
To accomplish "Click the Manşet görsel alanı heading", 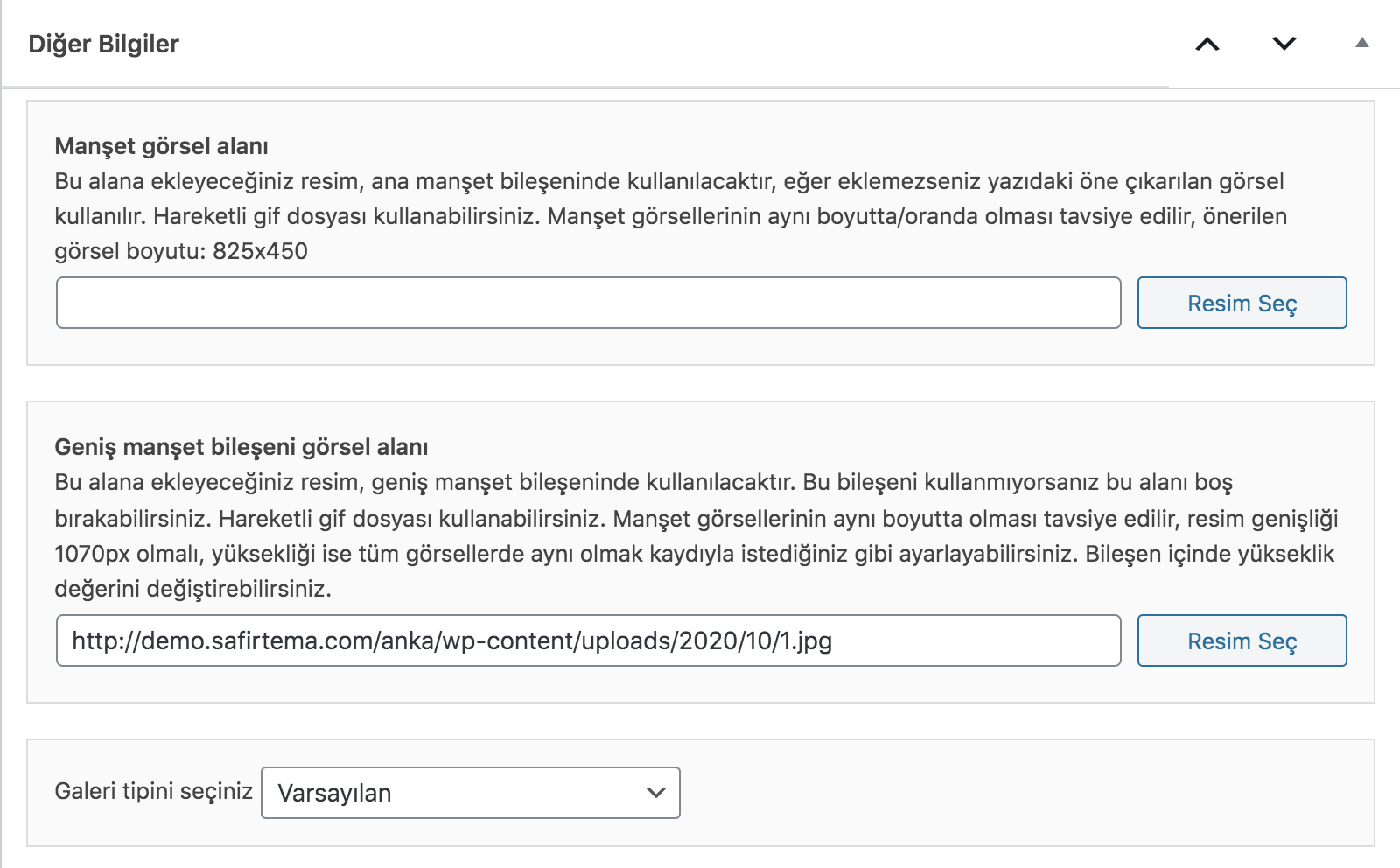I will click(x=161, y=146).
